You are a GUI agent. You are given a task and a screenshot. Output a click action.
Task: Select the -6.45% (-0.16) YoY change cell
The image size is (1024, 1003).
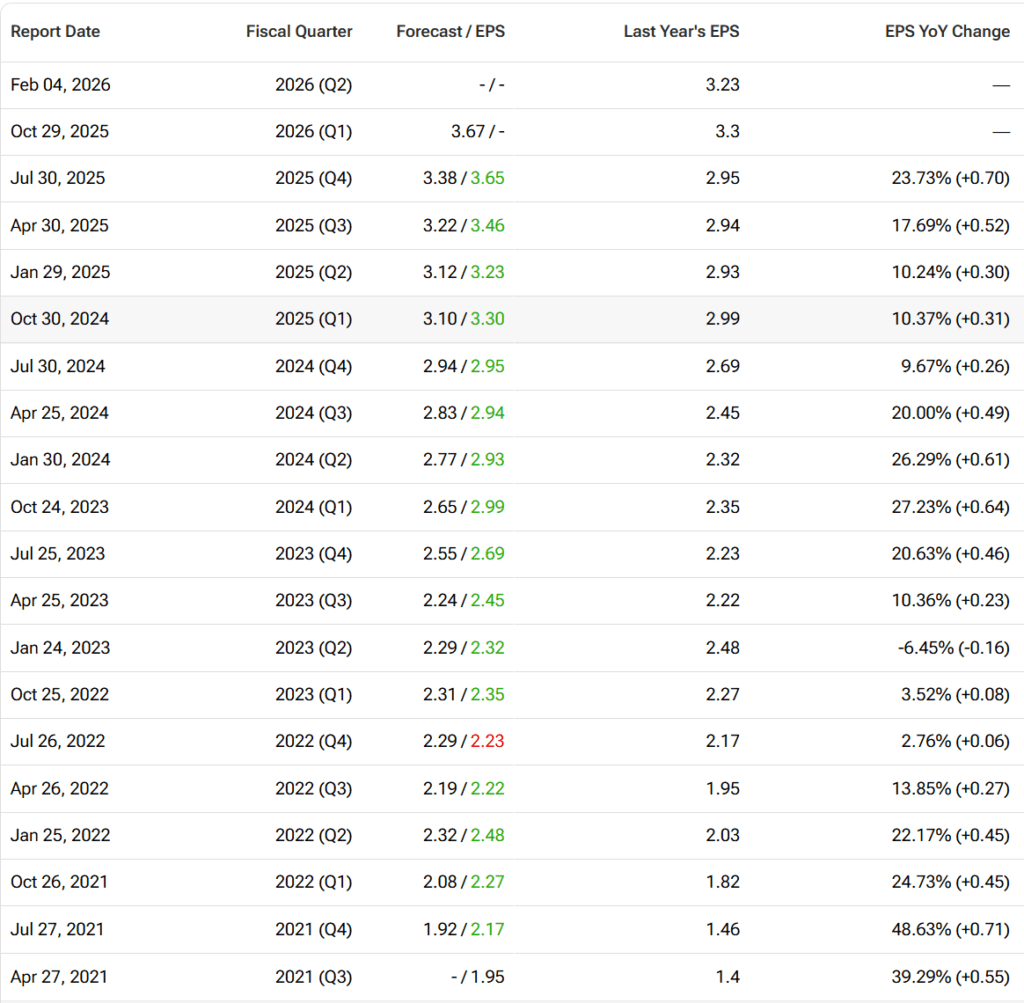pyautogui.click(x=953, y=647)
